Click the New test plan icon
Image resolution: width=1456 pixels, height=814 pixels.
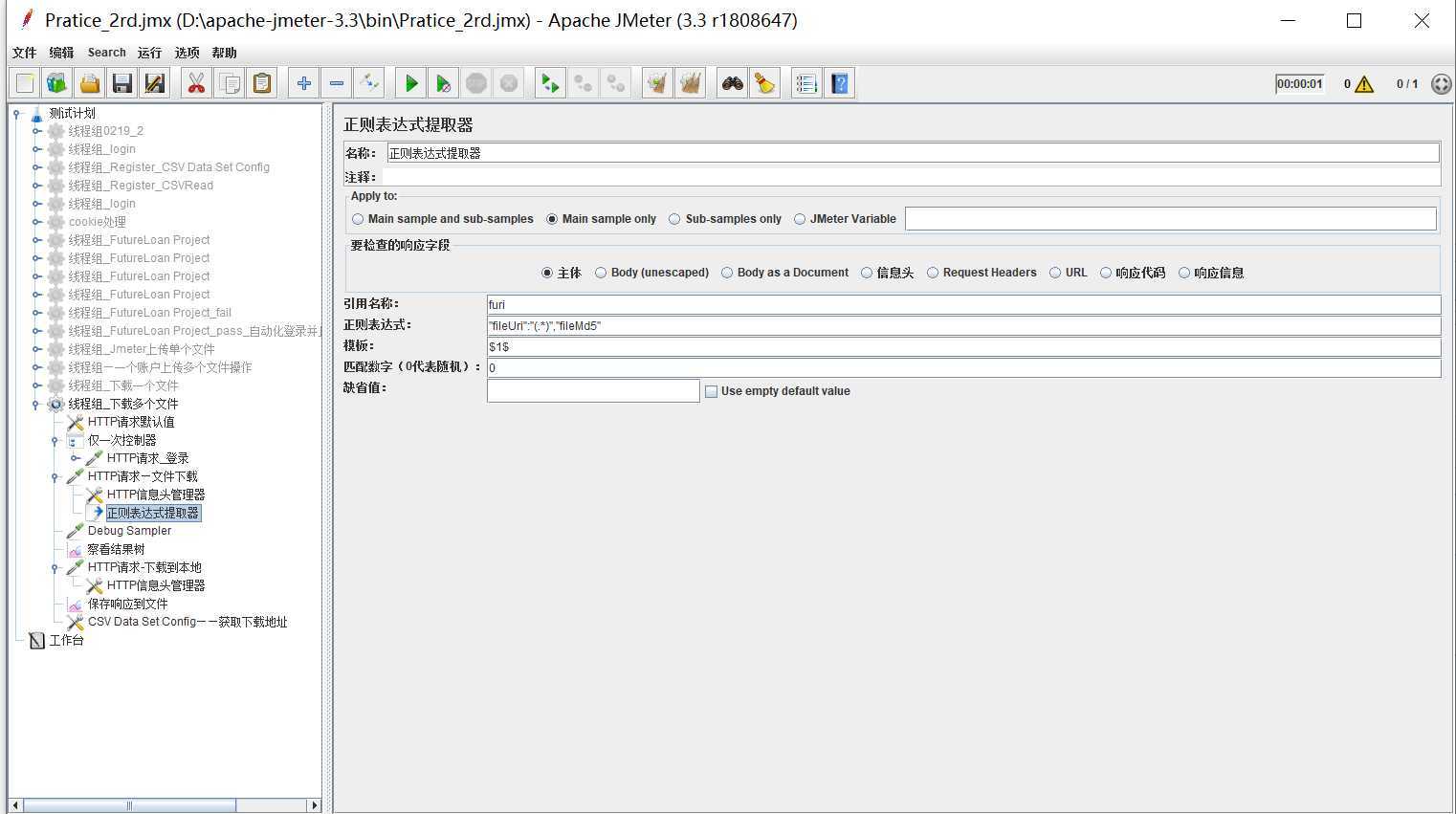(25, 83)
